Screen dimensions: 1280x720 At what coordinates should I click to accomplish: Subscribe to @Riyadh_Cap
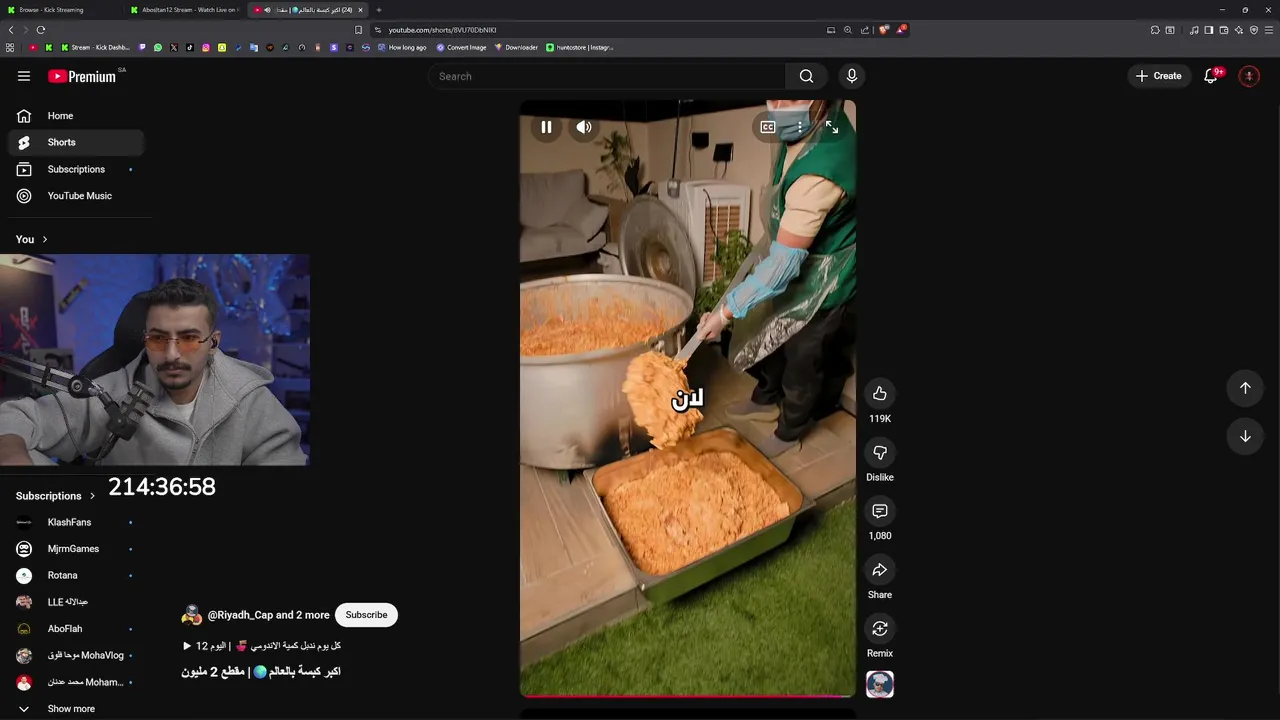pyautogui.click(x=366, y=615)
